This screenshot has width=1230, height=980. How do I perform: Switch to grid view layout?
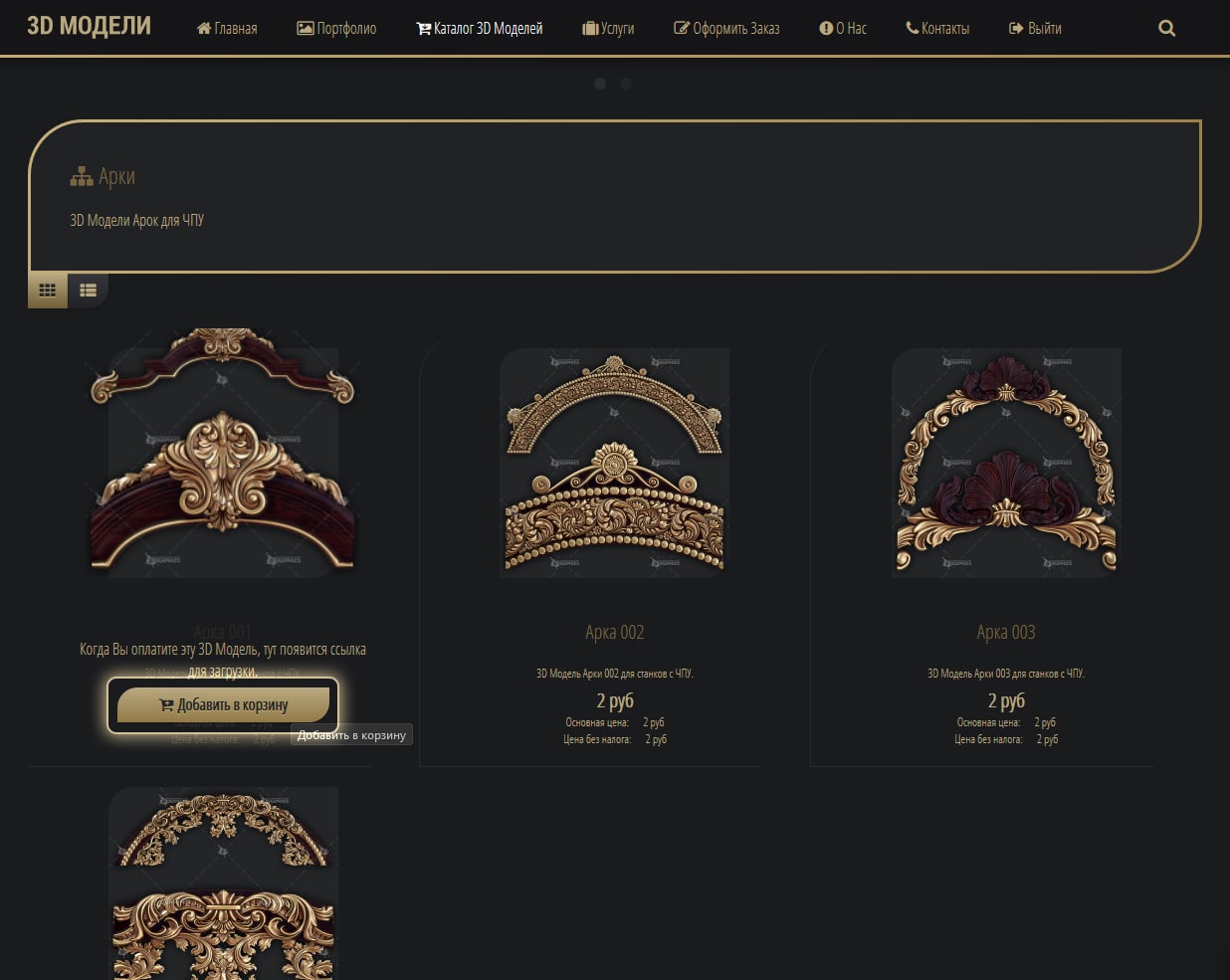coord(48,291)
